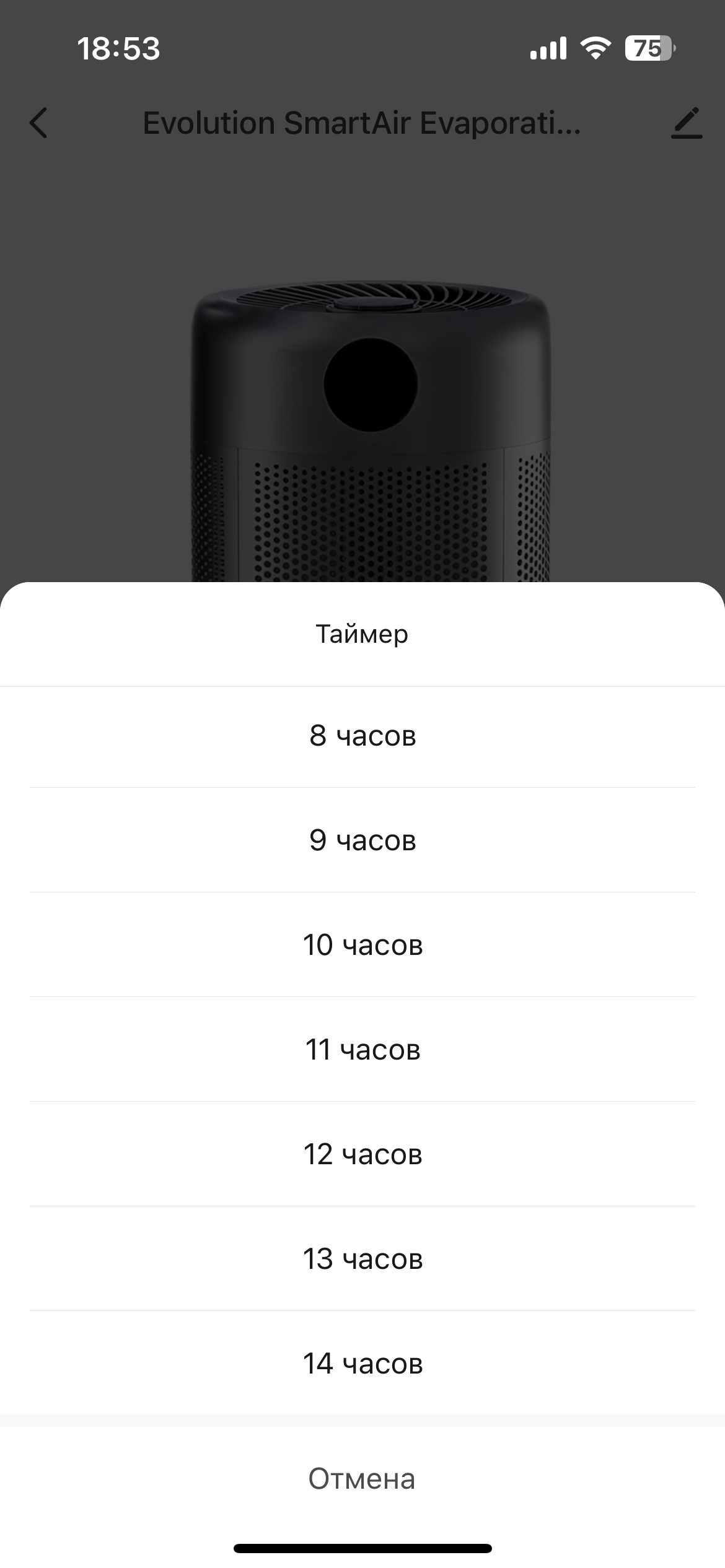
Task: Open the edit pencil icon
Action: click(x=687, y=123)
